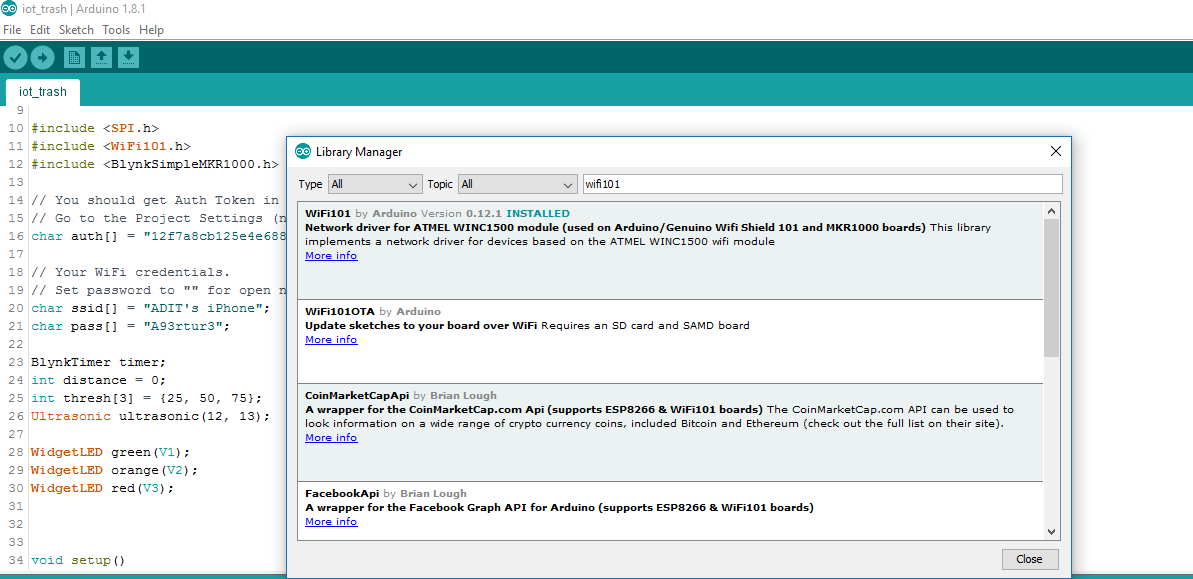Open More info link for CoinMarketCapApi
Viewport: 1193px width, 579px height.
tap(331, 437)
